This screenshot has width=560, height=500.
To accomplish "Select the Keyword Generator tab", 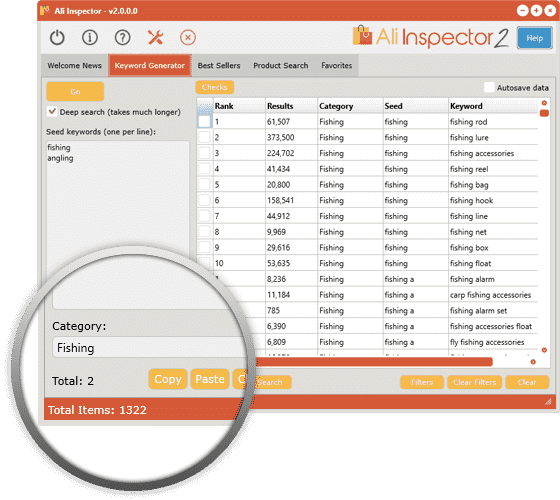I will click(x=150, y=66).
